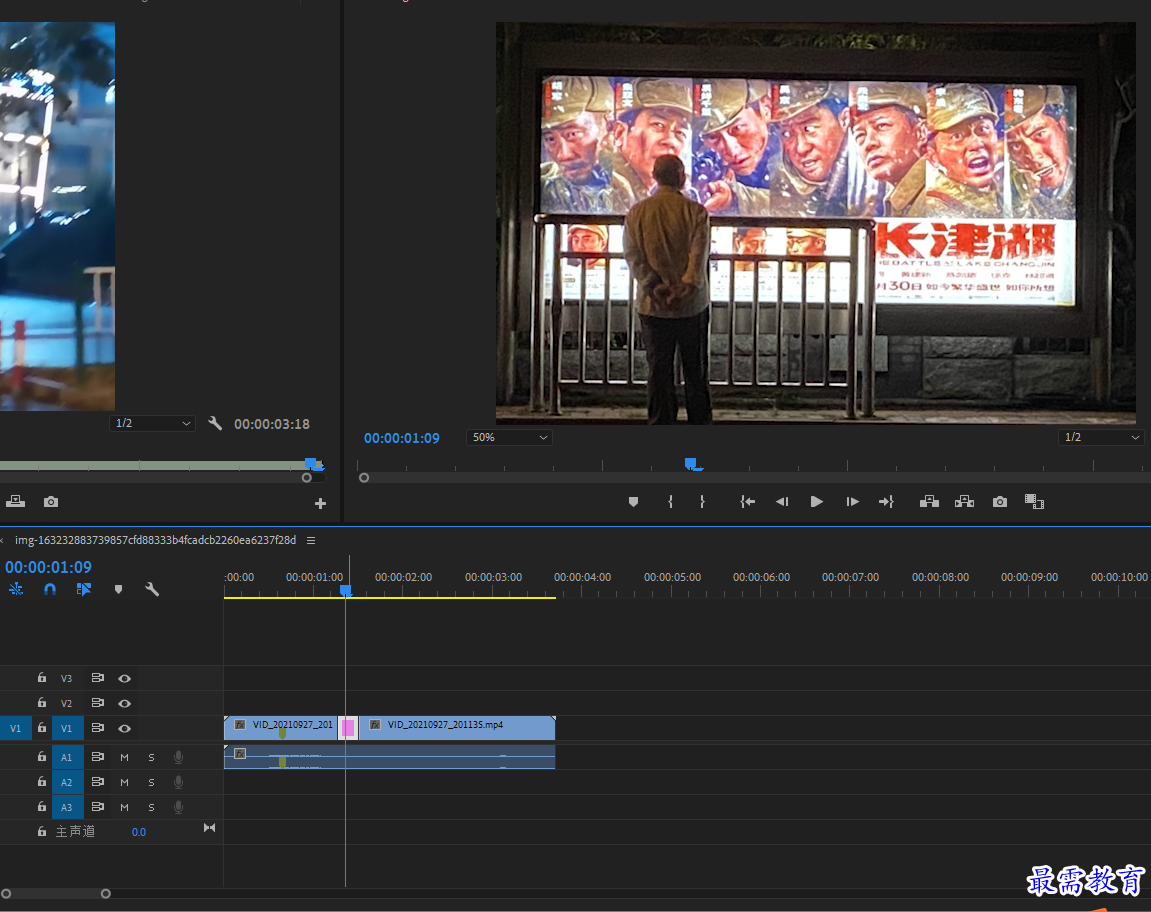Solo the A1 track
The image size is (1151, 912).
tap(151, 757)
